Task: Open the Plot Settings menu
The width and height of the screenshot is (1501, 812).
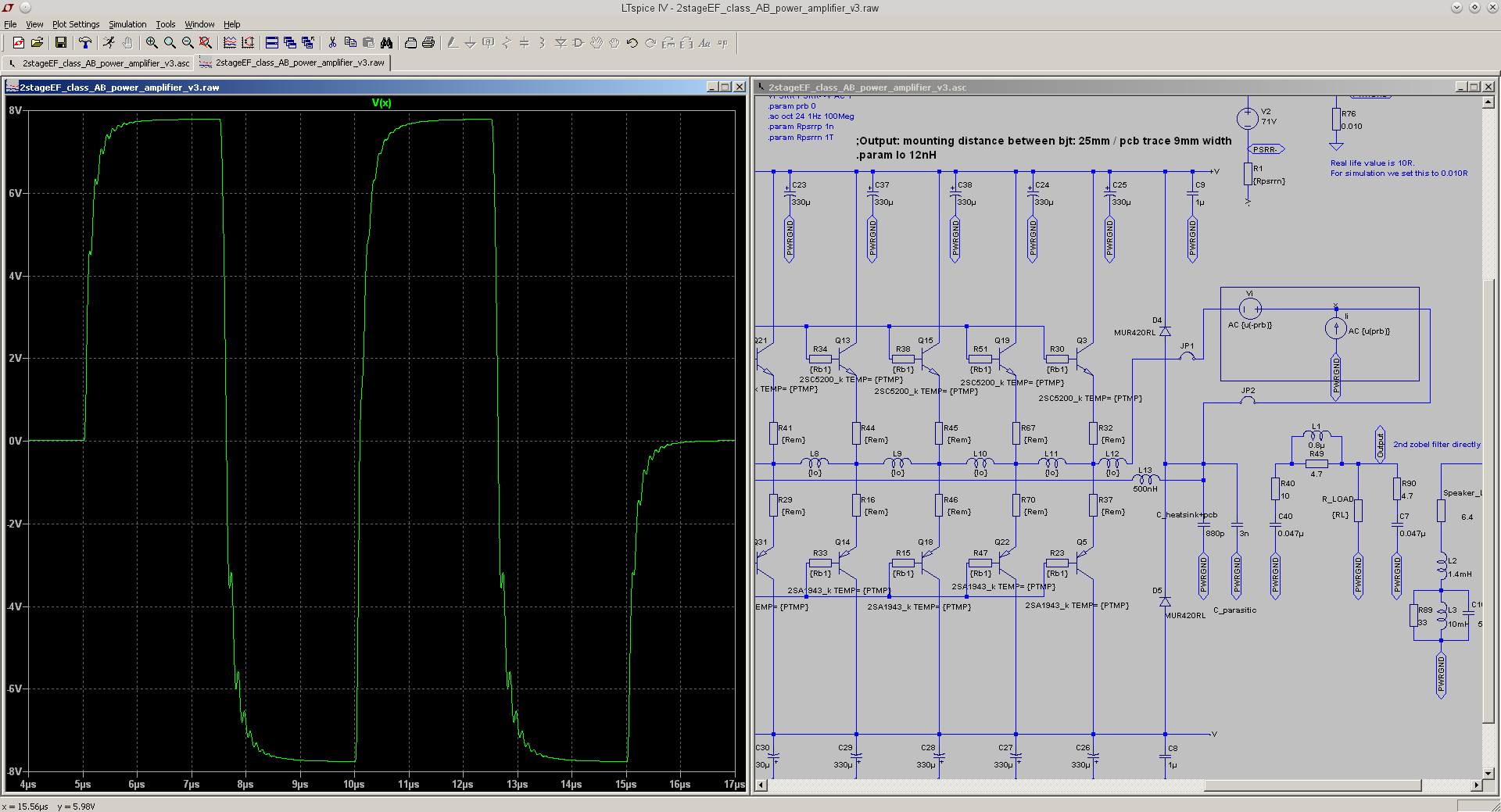Action: point(76,24)
